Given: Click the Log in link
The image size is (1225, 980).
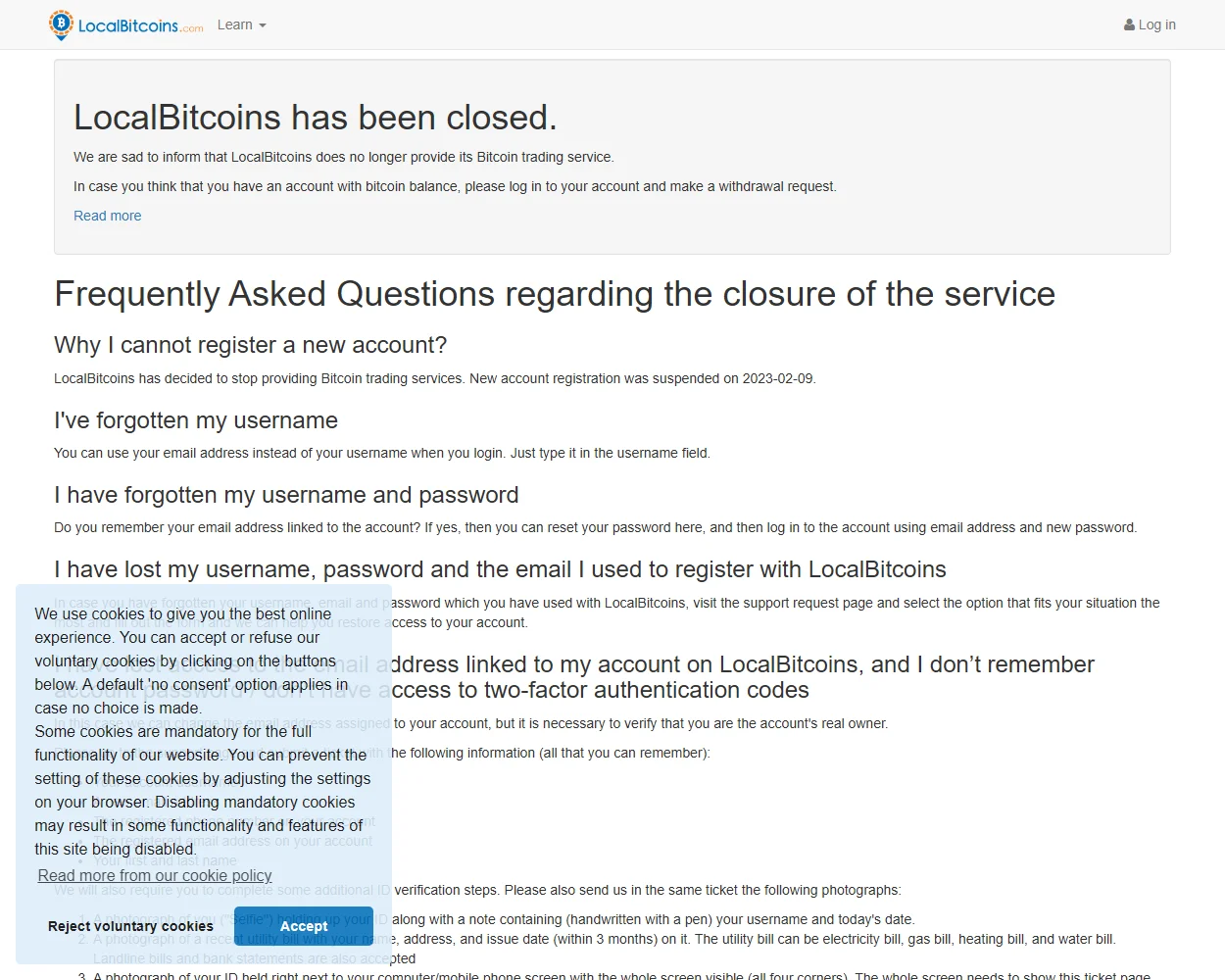Looking at the screenshot, I should pos(1150,24).
